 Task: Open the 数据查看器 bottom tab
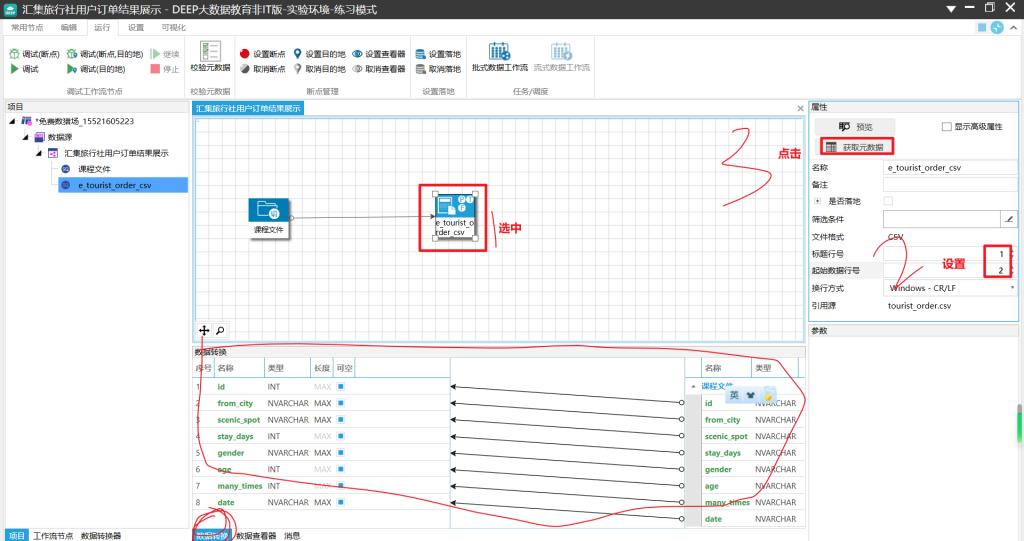pyautogui.click(x=256, y=536)
